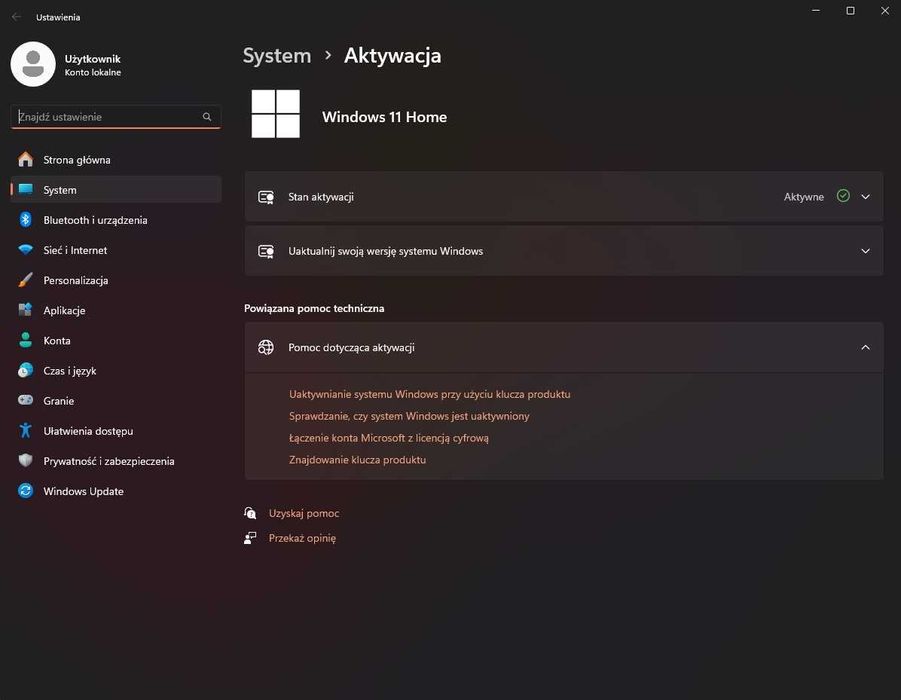Go to Sieć i Internet settings
Image resolution: width=901 pixels, height=700 pixels.
click(116, 250)
